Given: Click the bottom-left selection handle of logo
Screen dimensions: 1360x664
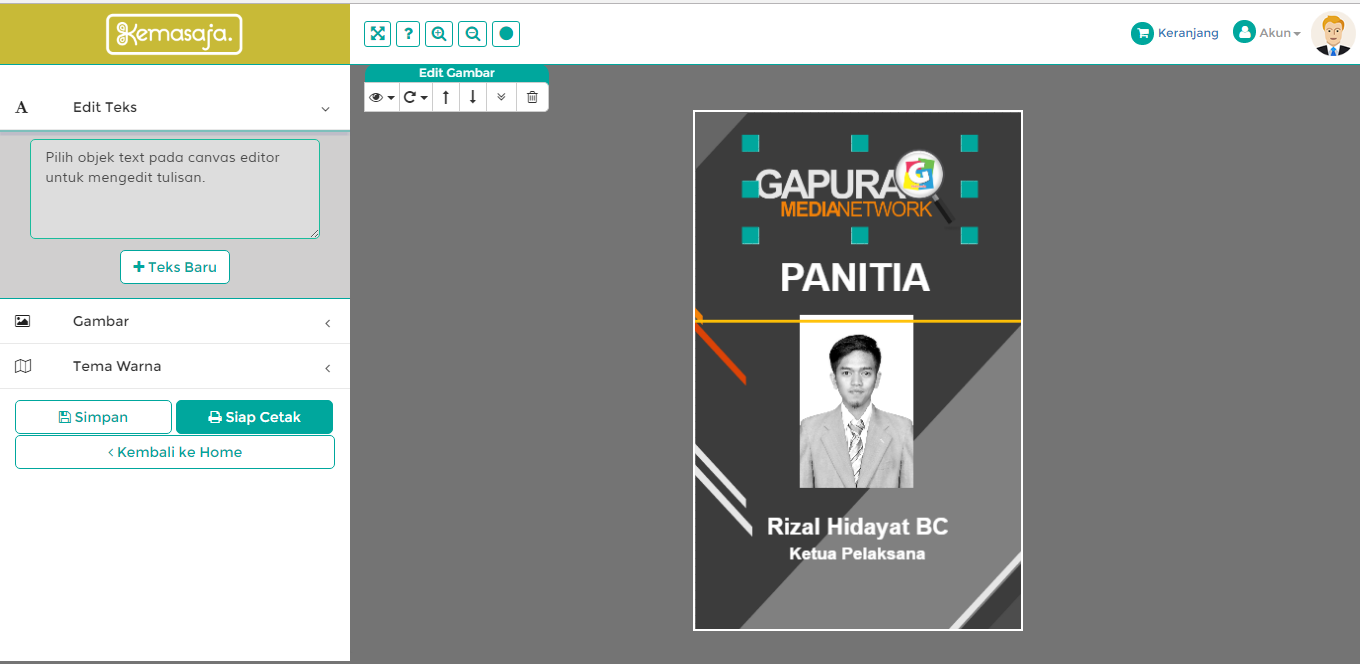Looking at the screenshot, I should [x=751, y=236].
